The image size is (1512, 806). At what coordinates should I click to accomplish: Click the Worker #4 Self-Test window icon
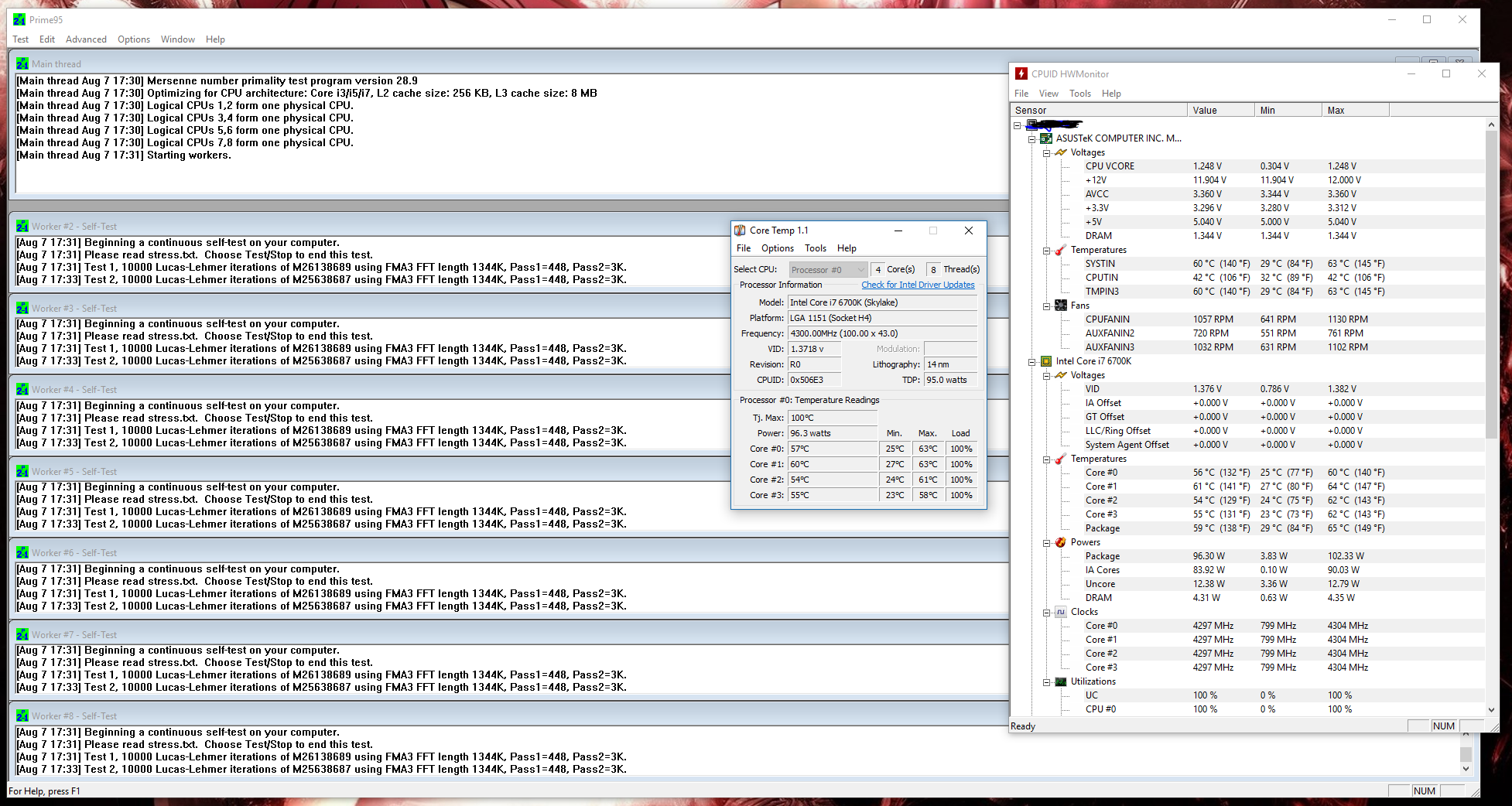click(22, 389)
